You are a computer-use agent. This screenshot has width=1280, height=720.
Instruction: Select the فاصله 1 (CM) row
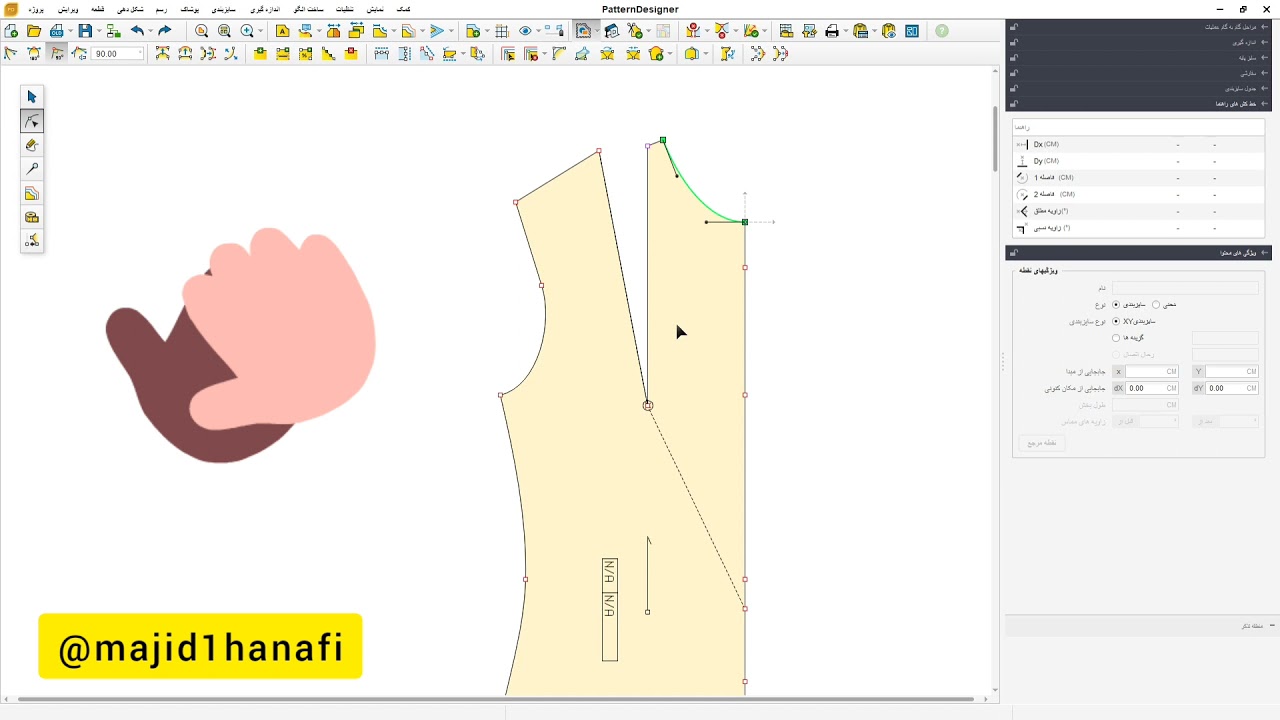click(x=1138, y=178)
